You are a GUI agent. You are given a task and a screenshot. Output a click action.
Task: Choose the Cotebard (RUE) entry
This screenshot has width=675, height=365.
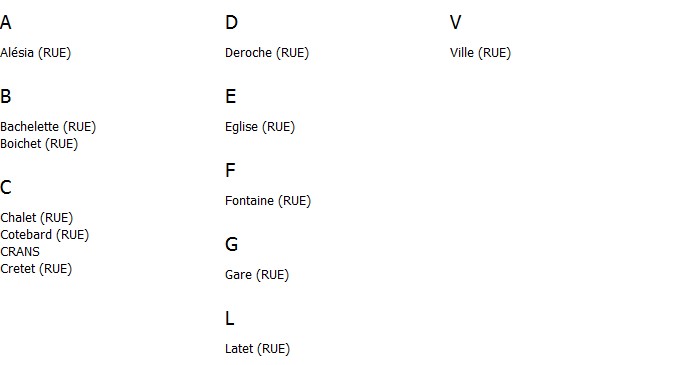point(44,235)
